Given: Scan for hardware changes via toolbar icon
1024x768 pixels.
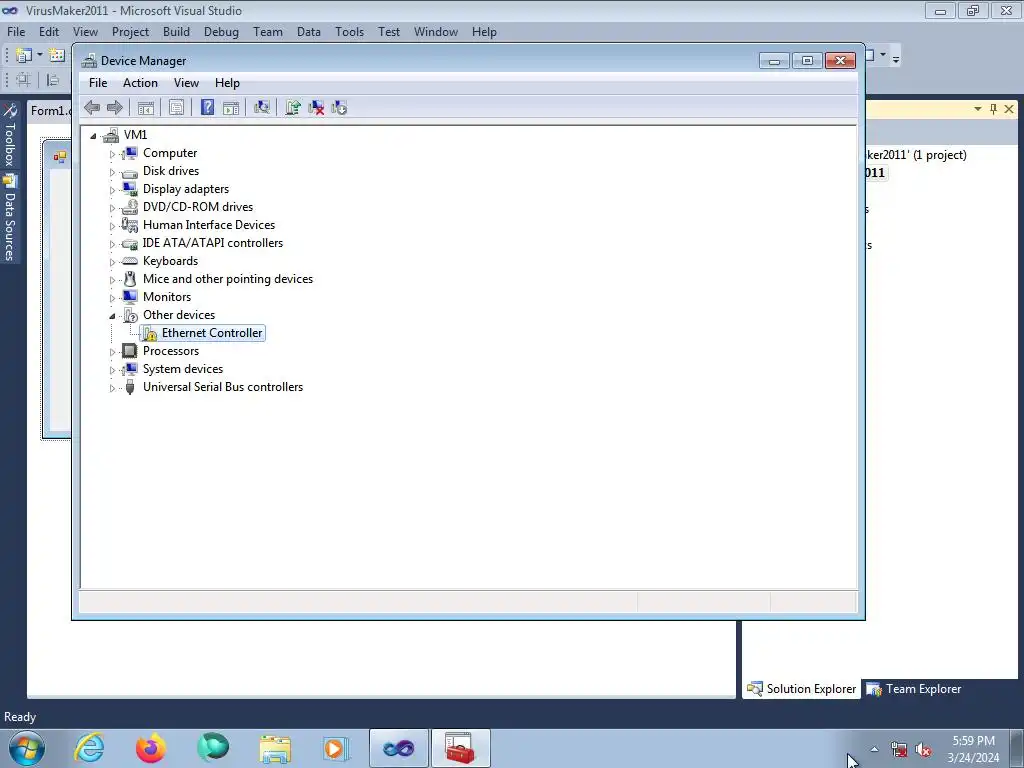Looking at the screenshot, I should tap(262, 108).
